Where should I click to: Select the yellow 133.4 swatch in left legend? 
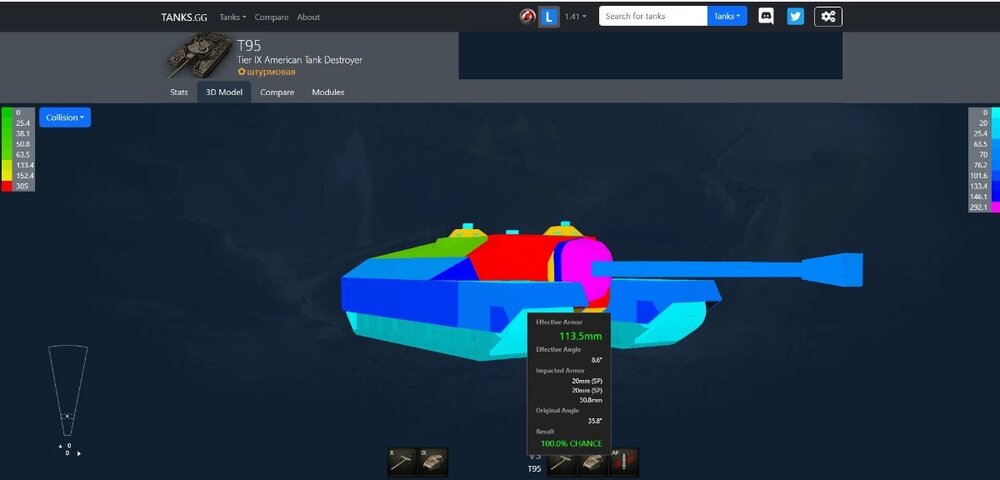click(x=7, y=165)
